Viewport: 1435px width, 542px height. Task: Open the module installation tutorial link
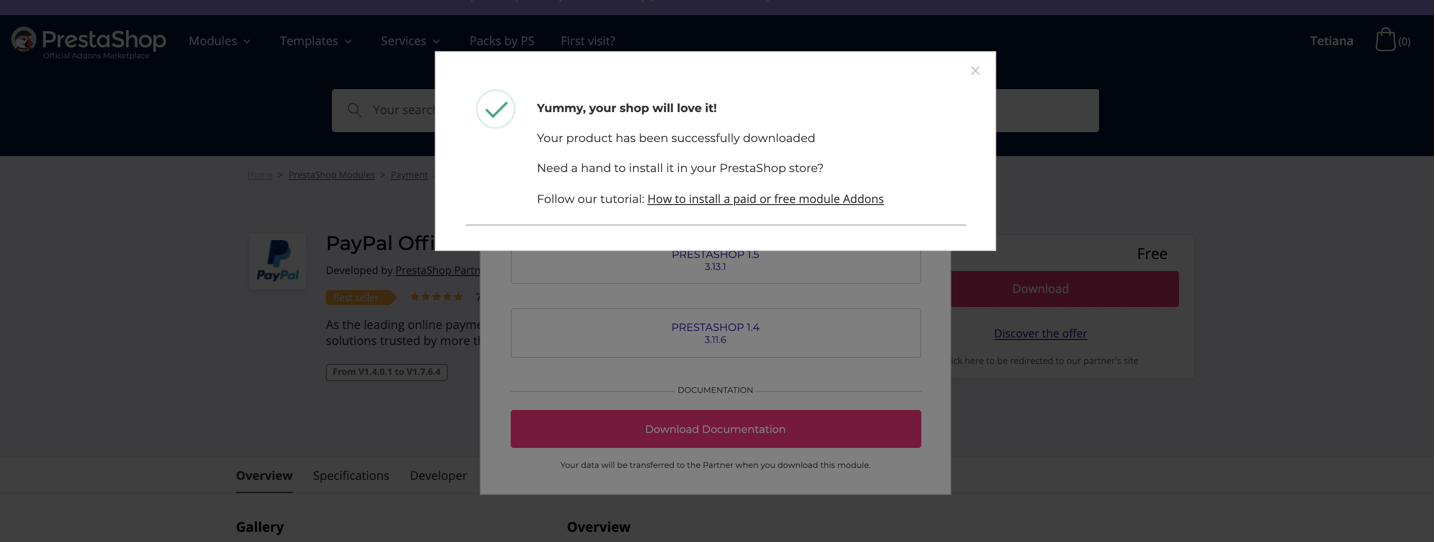[x=765, y=199]
